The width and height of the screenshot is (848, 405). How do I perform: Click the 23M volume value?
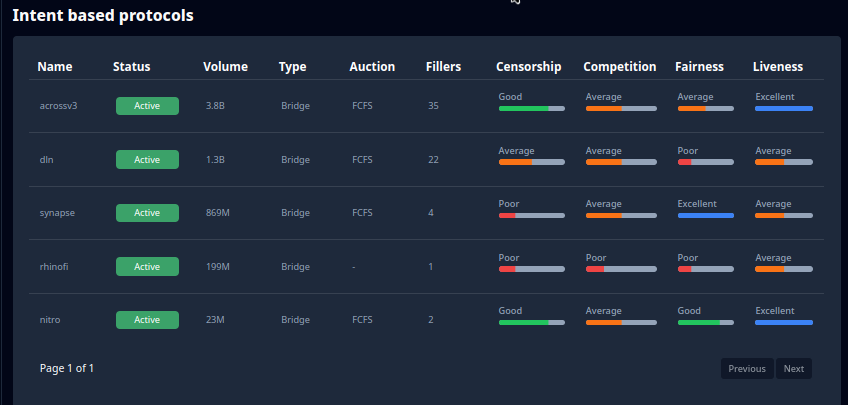click(x=215, y=320)
